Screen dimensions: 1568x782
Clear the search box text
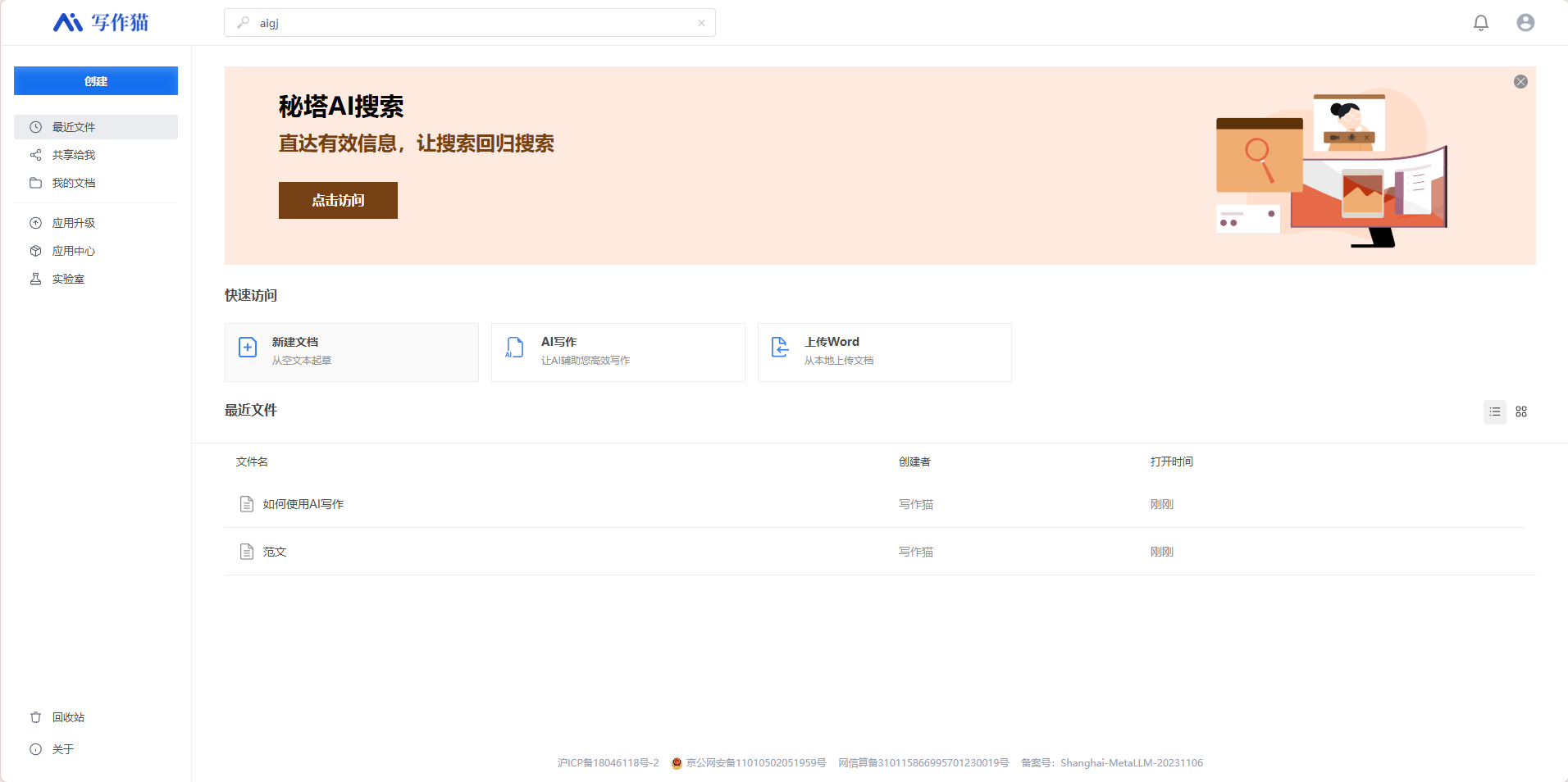[x=701, y=23]
